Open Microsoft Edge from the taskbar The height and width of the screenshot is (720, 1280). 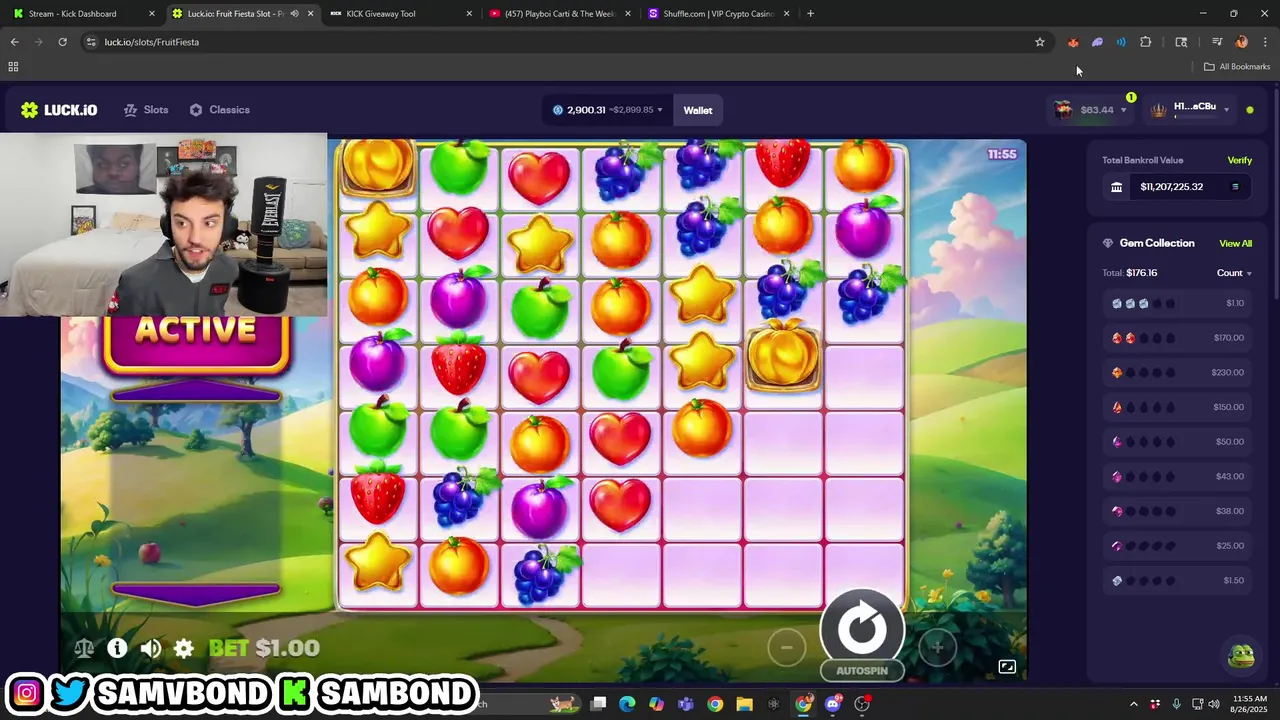coord(627,704)
